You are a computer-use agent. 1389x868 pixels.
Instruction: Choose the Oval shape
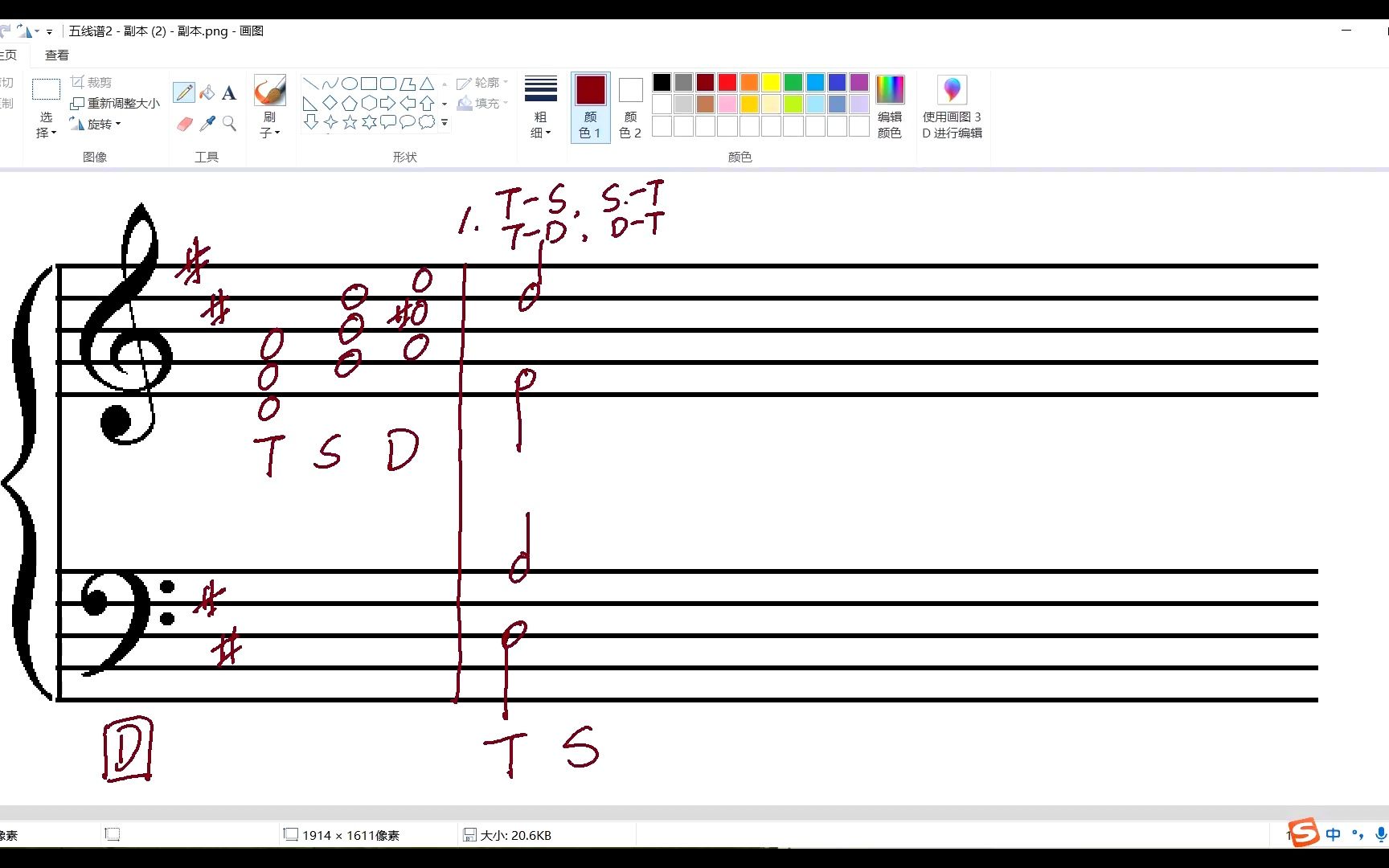349,84
